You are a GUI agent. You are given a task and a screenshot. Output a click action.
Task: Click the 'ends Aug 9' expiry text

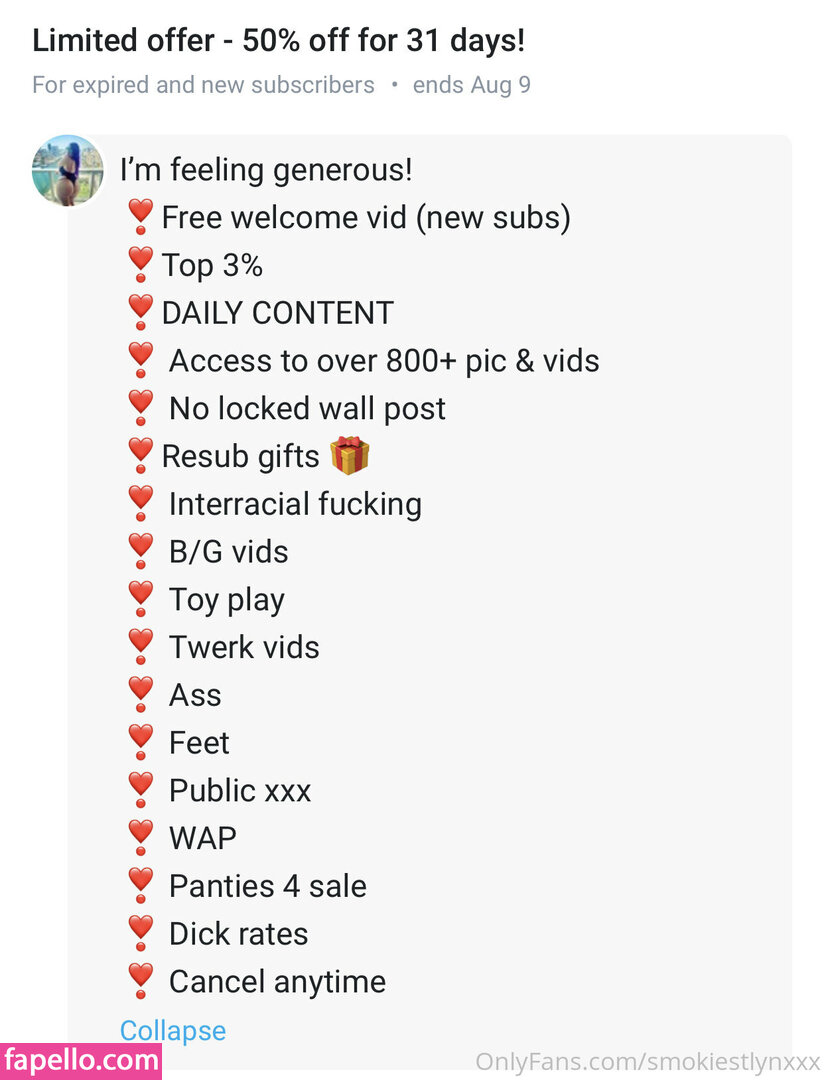coord(472,85)
